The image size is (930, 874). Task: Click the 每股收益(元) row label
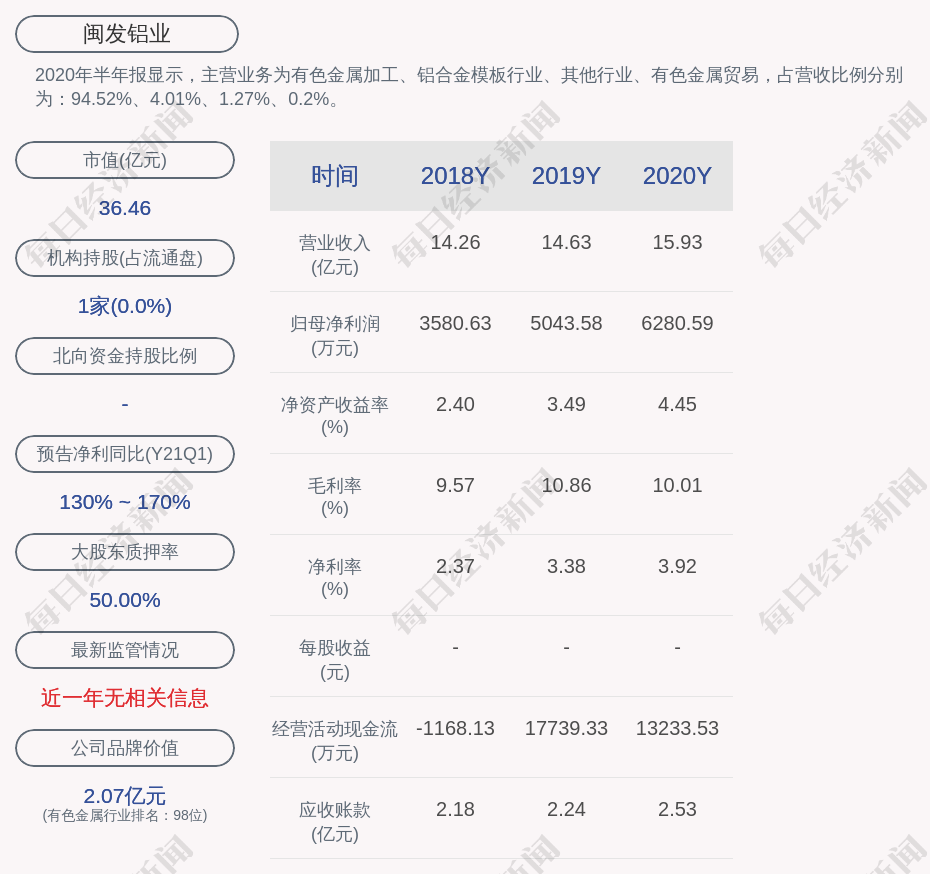(335, 660)
